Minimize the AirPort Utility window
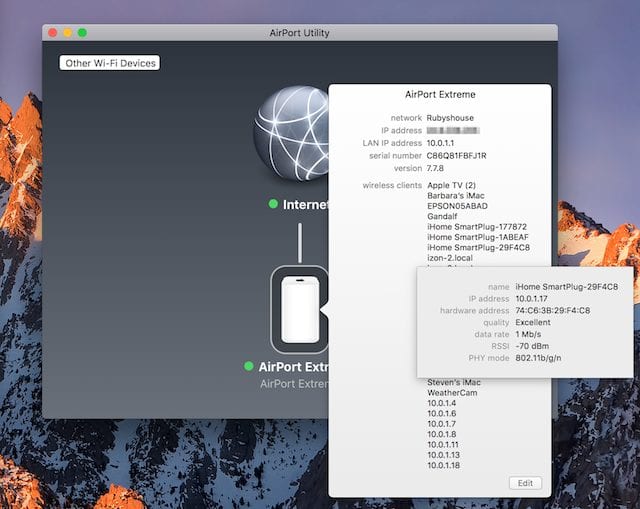The width and height of the screenshot is (640, 509). [x=68, y=33]
